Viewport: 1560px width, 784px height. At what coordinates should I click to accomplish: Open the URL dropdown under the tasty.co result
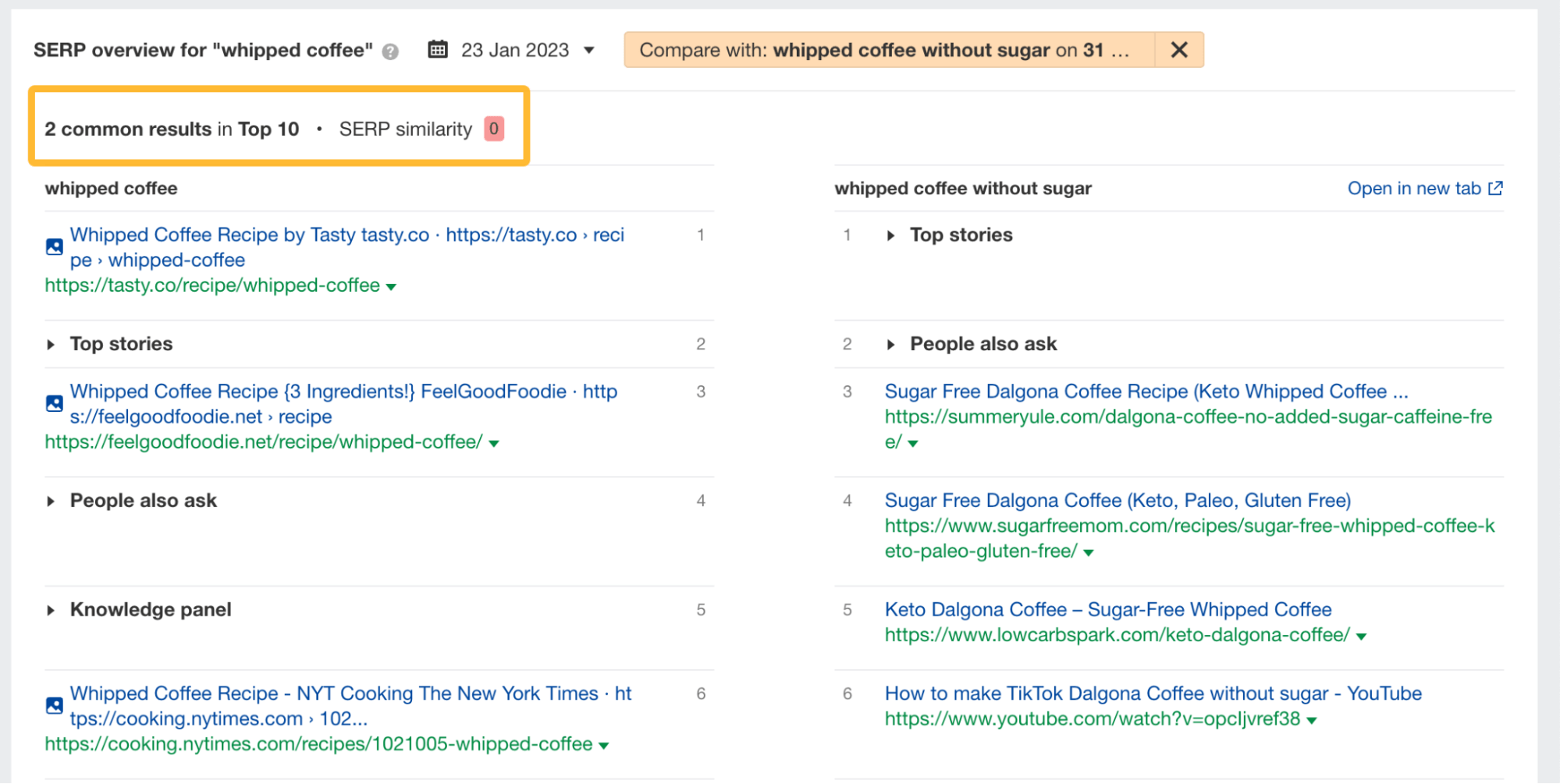392,286
